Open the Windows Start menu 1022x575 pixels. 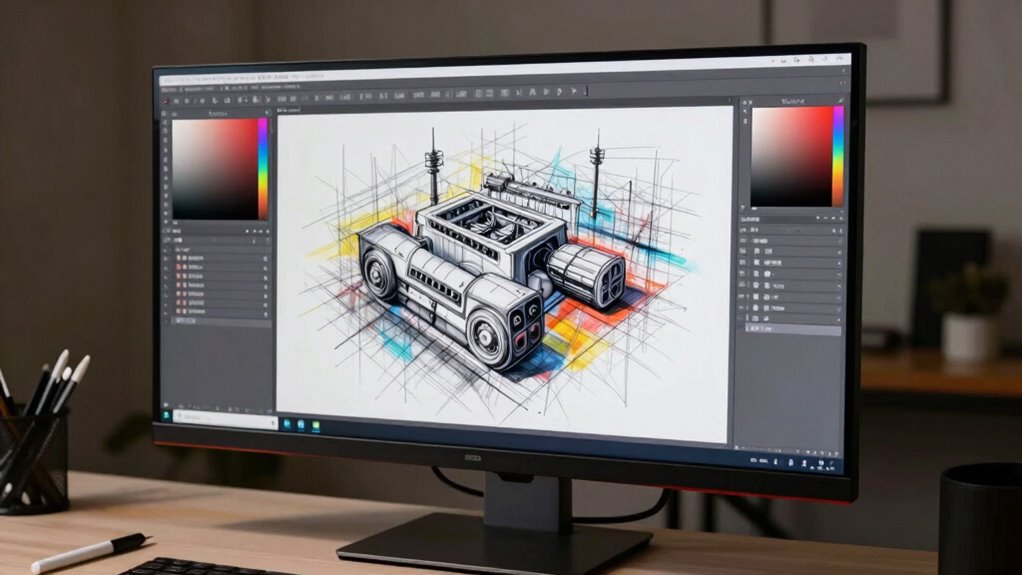coord(168,415)
